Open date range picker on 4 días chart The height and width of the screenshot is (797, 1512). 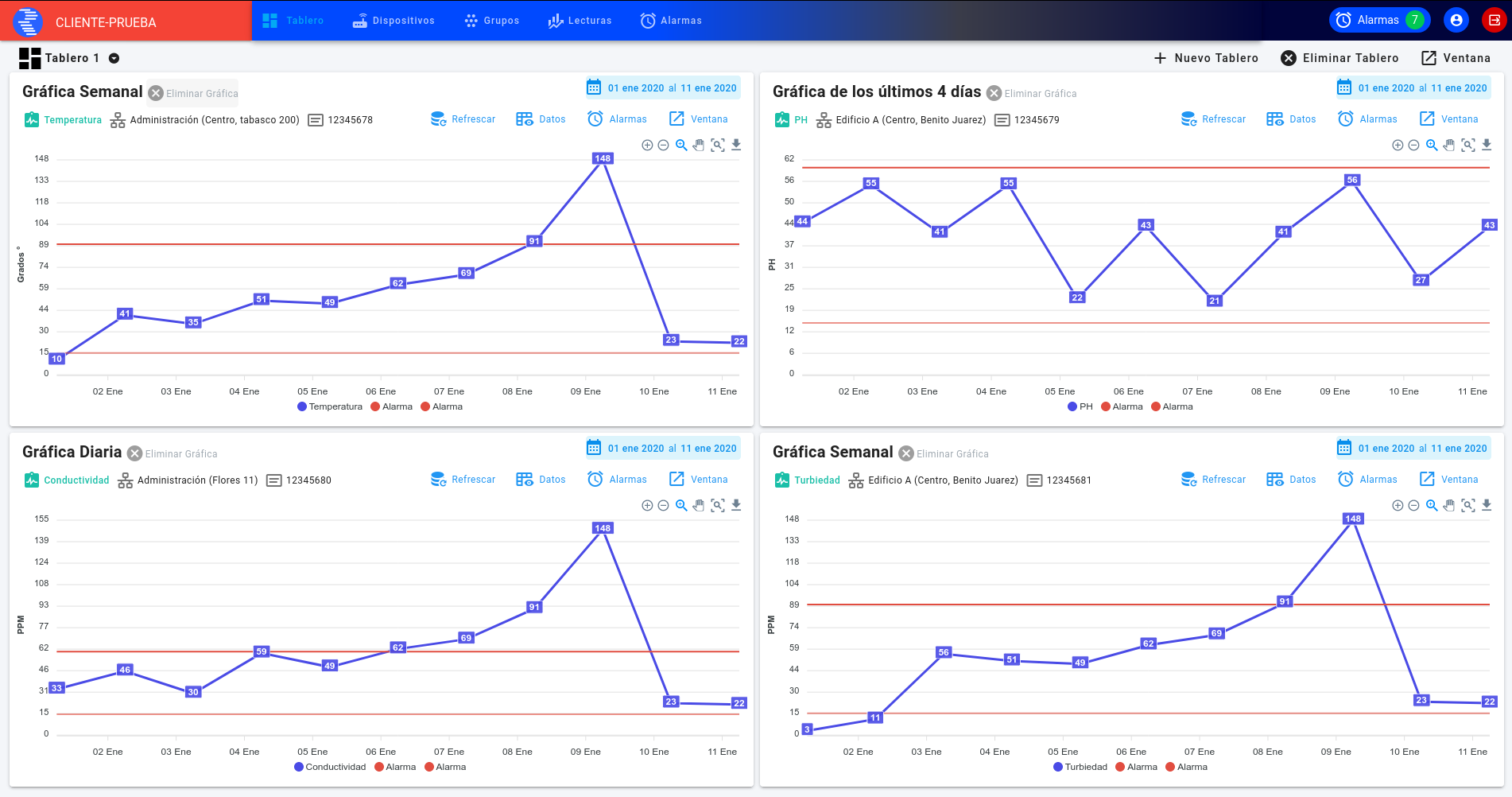1413,88
